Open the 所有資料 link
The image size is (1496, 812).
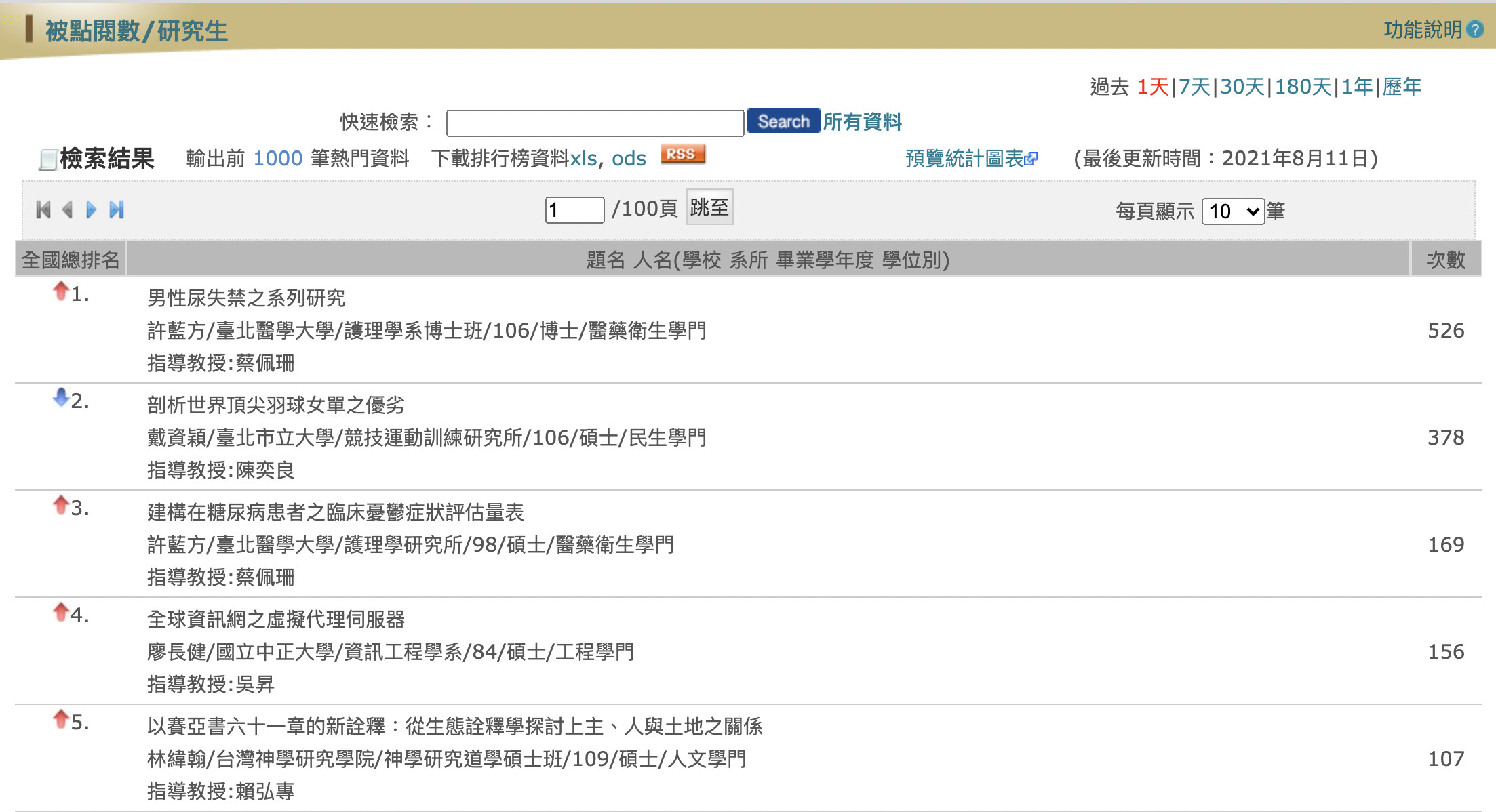863,122
